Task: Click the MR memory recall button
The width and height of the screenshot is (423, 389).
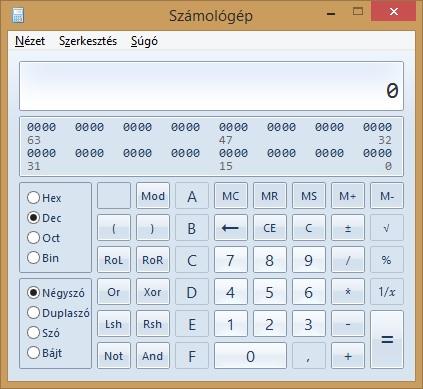Action: 270,196
